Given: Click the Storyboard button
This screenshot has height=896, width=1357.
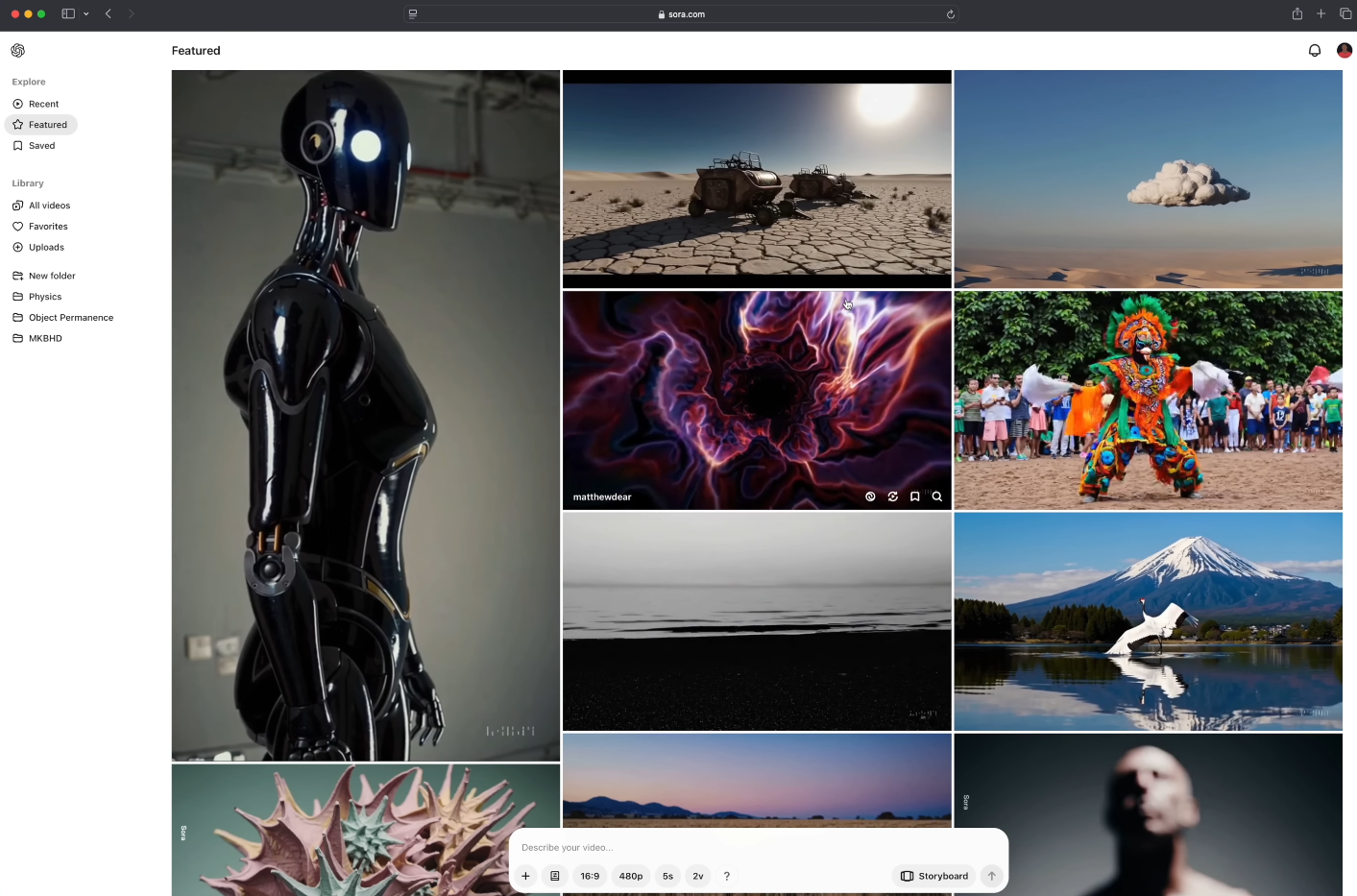Looking at the screenshot, I should tap(934, 876).
